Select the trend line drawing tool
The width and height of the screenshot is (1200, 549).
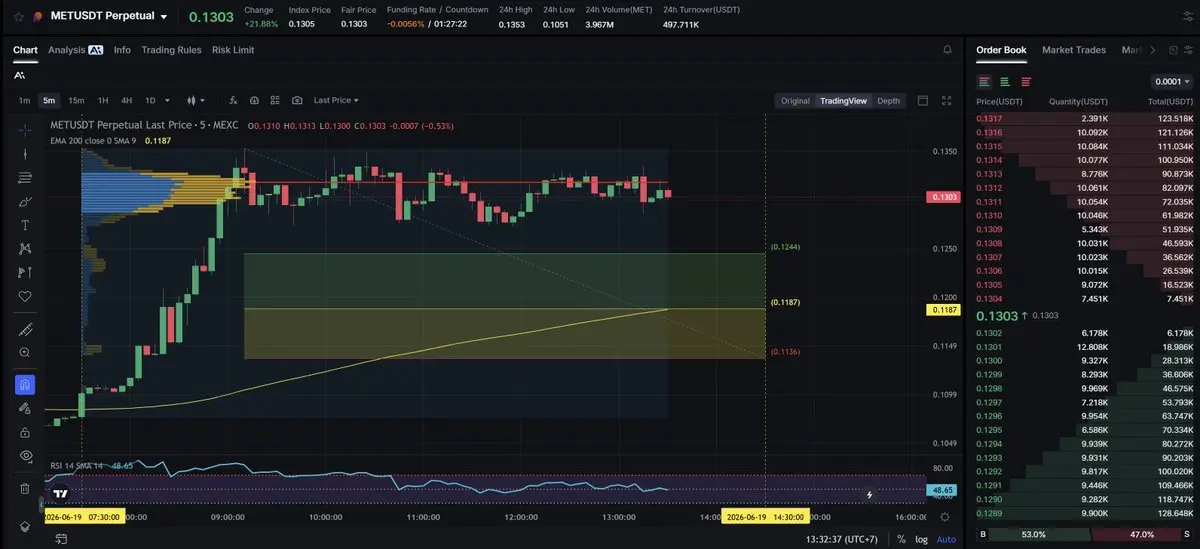25,153
